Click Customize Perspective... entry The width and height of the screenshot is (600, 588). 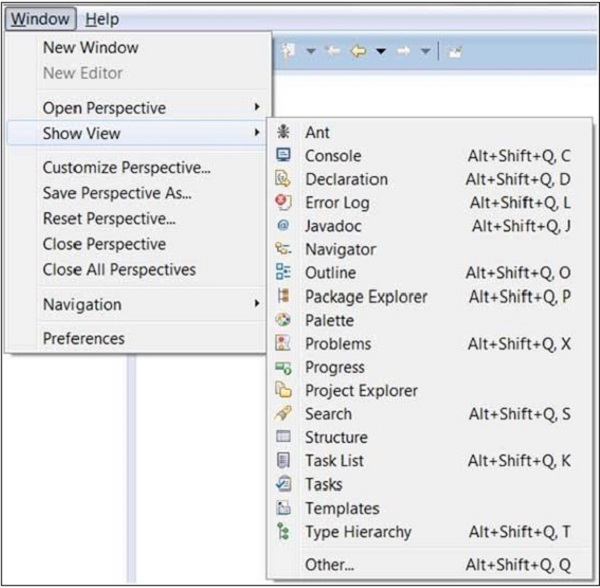(126, 168)
